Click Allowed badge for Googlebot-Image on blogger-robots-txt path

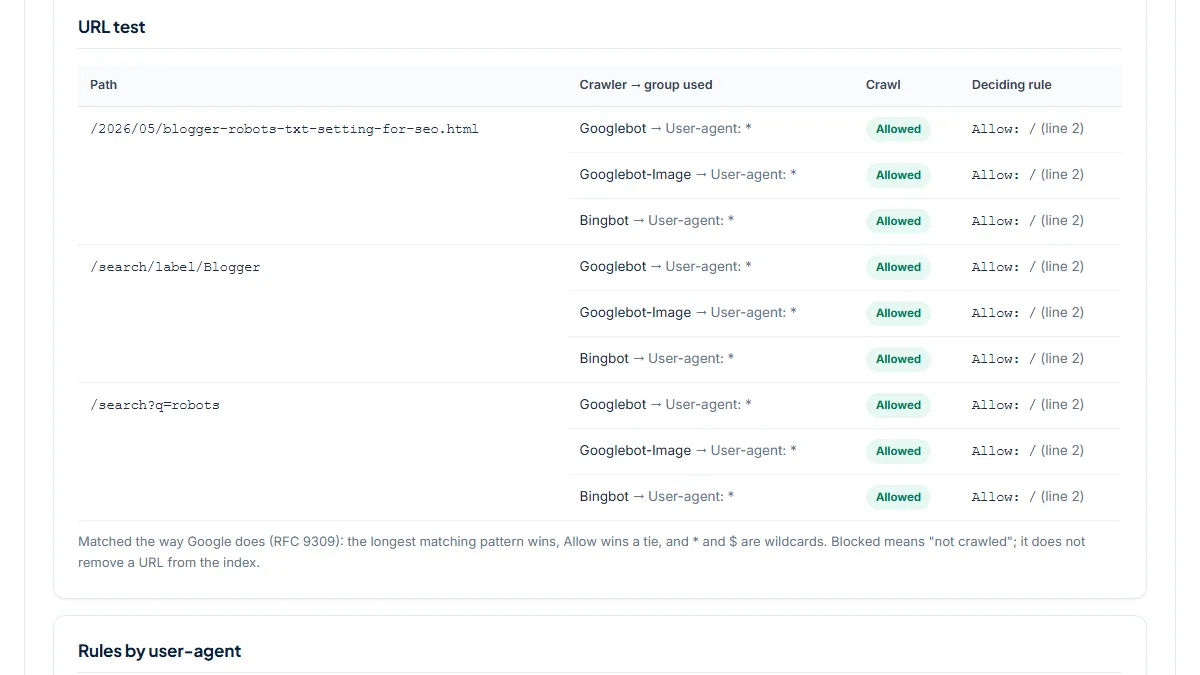[x=898, y=175]
